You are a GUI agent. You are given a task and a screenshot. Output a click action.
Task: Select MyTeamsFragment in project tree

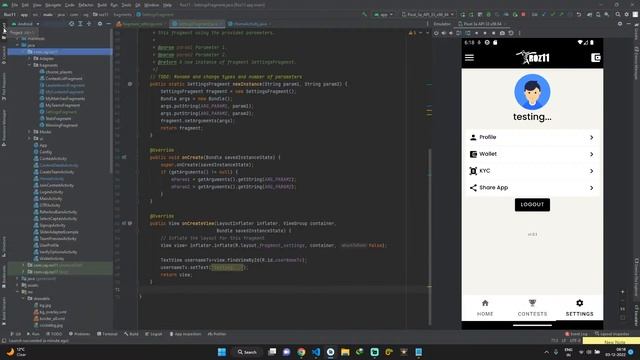[62, 105]
